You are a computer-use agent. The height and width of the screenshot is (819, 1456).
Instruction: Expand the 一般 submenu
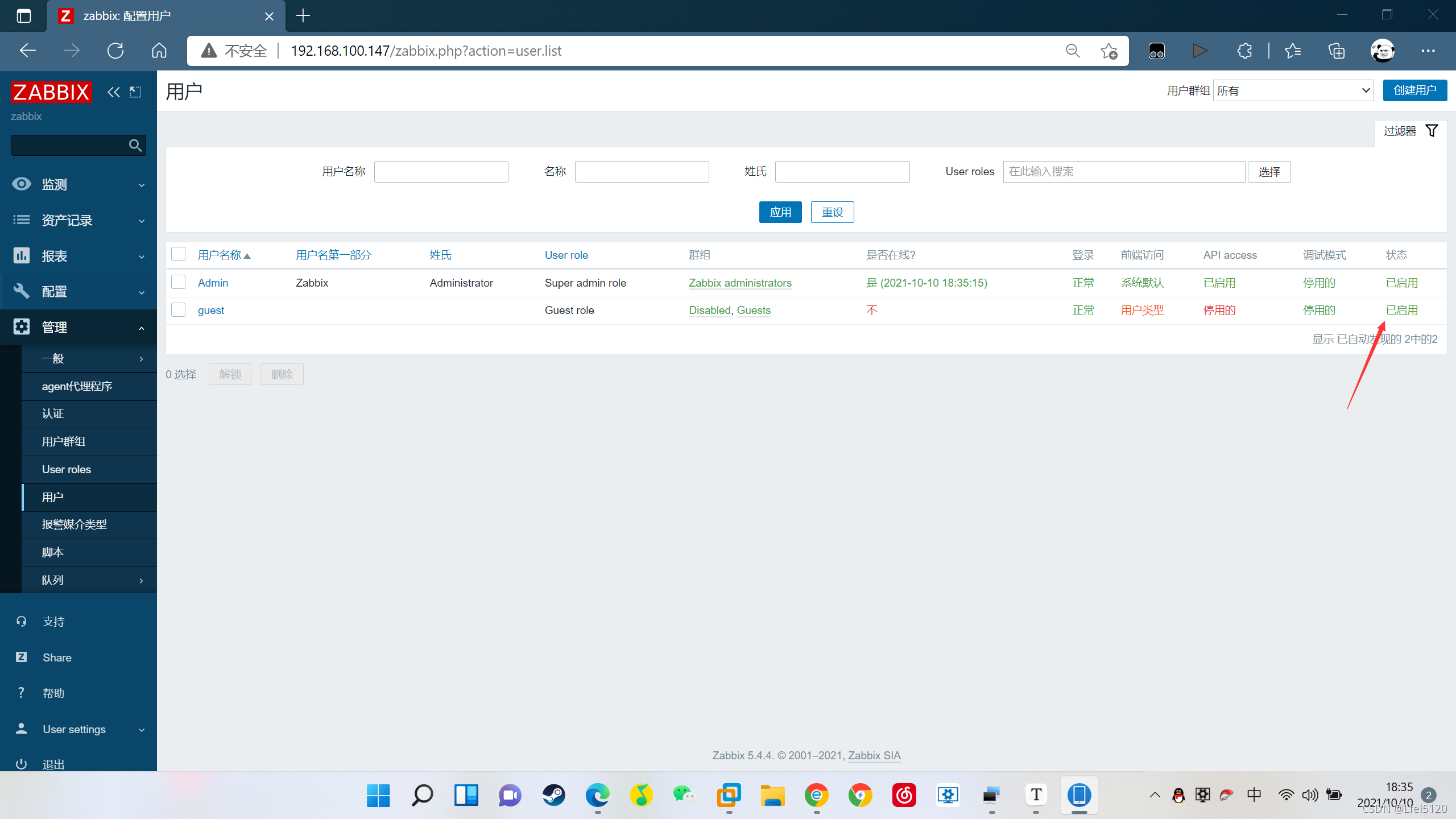[89, 358]
